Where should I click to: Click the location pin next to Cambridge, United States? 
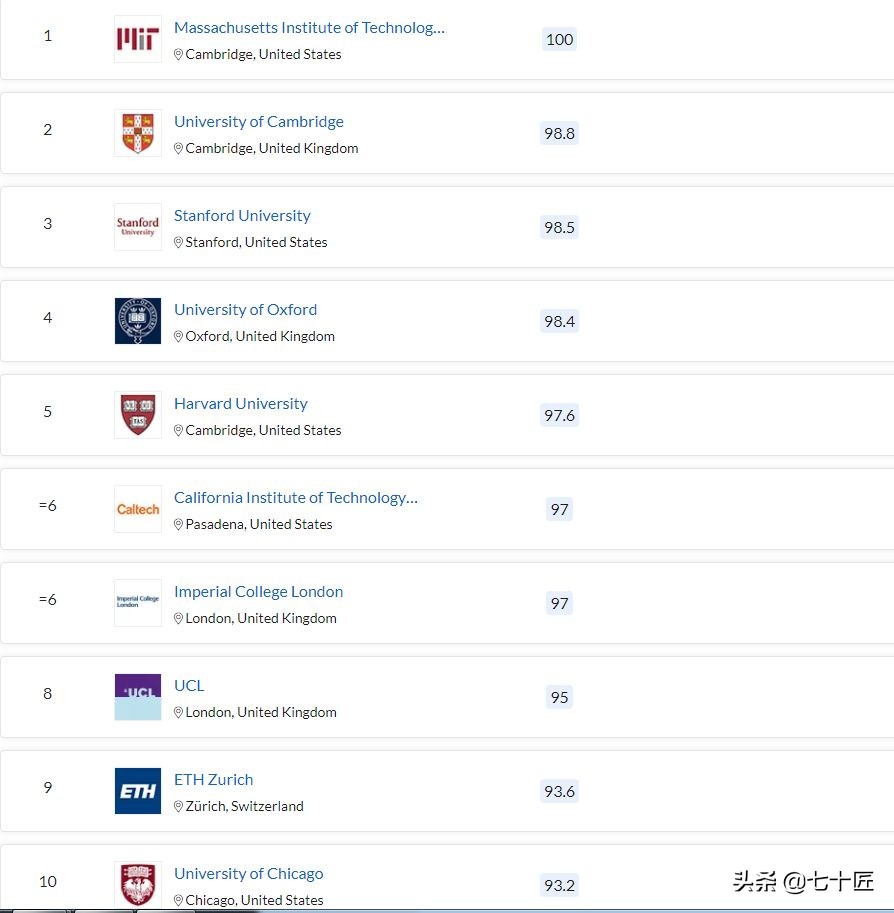tap(179, 54)
